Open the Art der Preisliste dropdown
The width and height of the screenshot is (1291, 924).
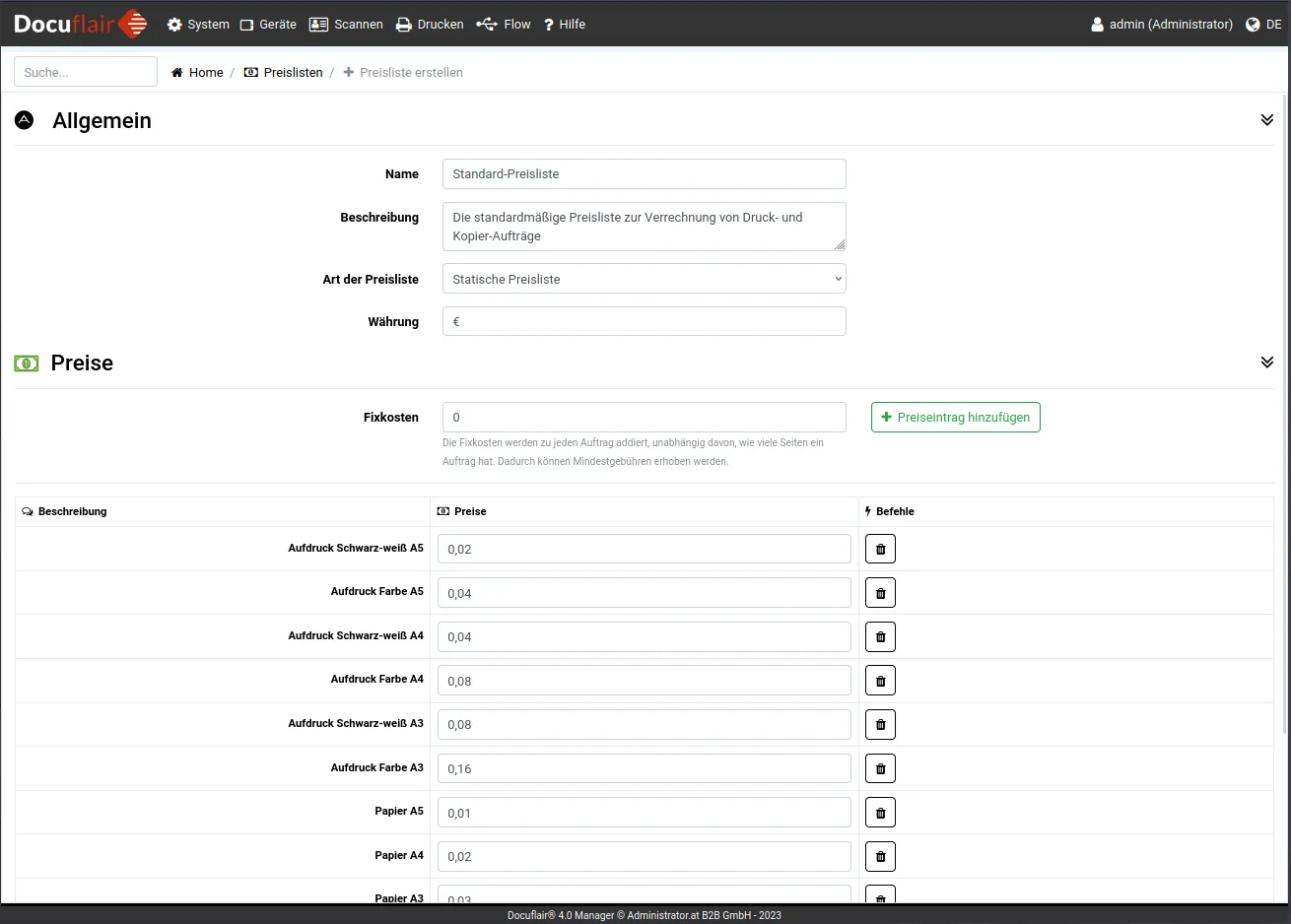coord(644,279)
